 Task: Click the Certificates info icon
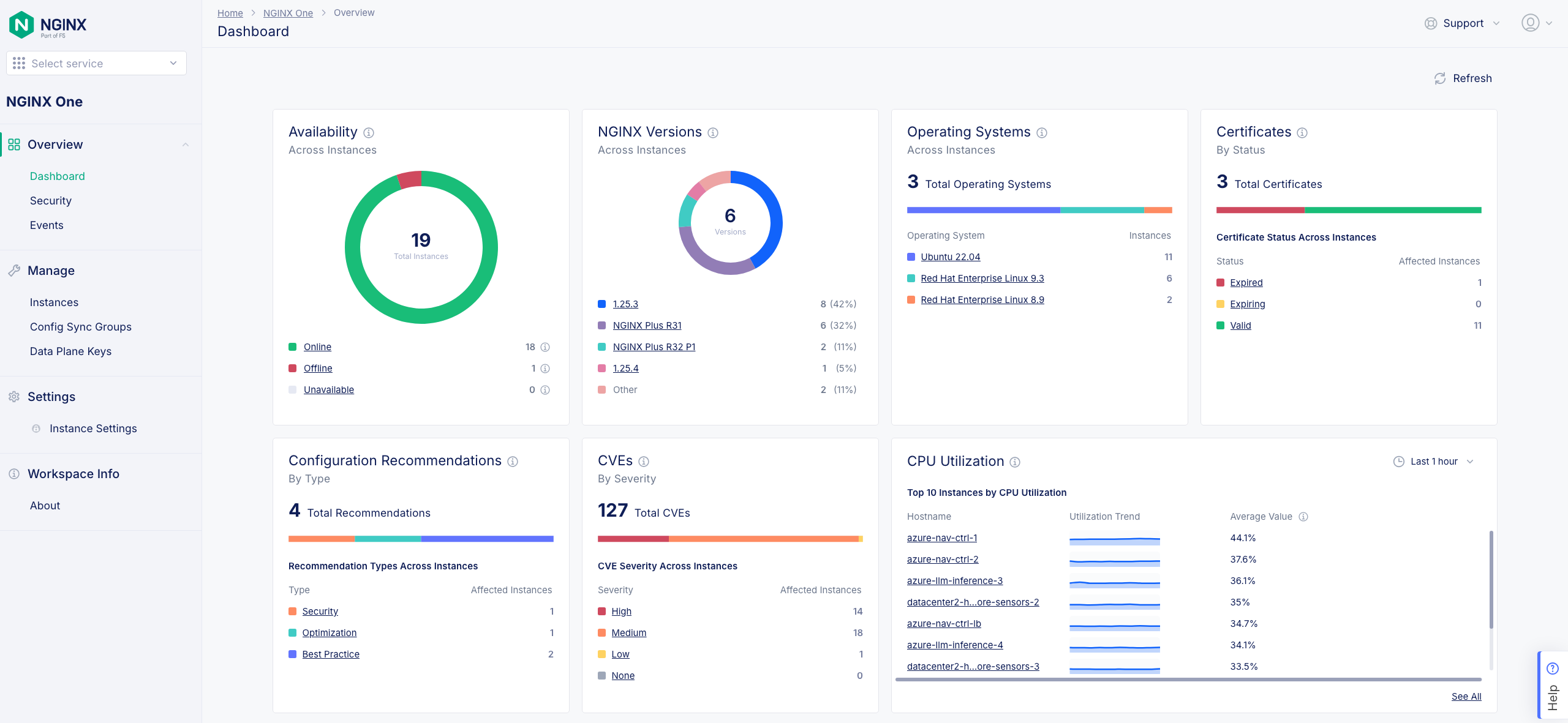(x=1302, y=133)
